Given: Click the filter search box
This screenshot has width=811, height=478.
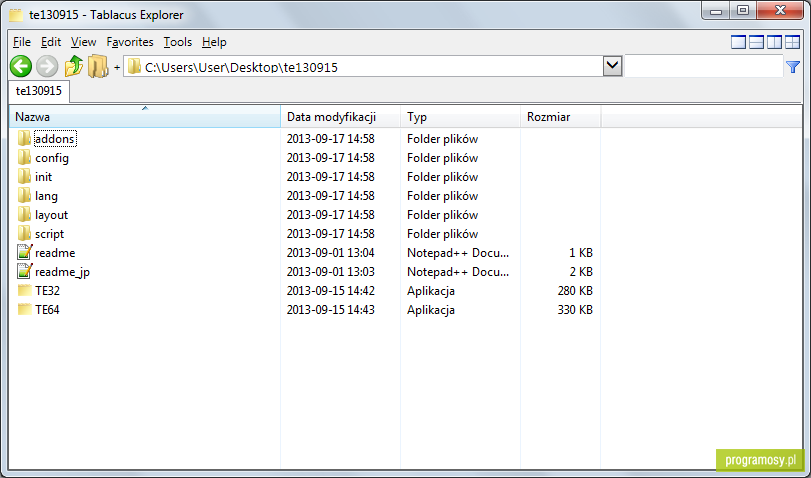Looking at the screenshot, I should coord(704,67).
